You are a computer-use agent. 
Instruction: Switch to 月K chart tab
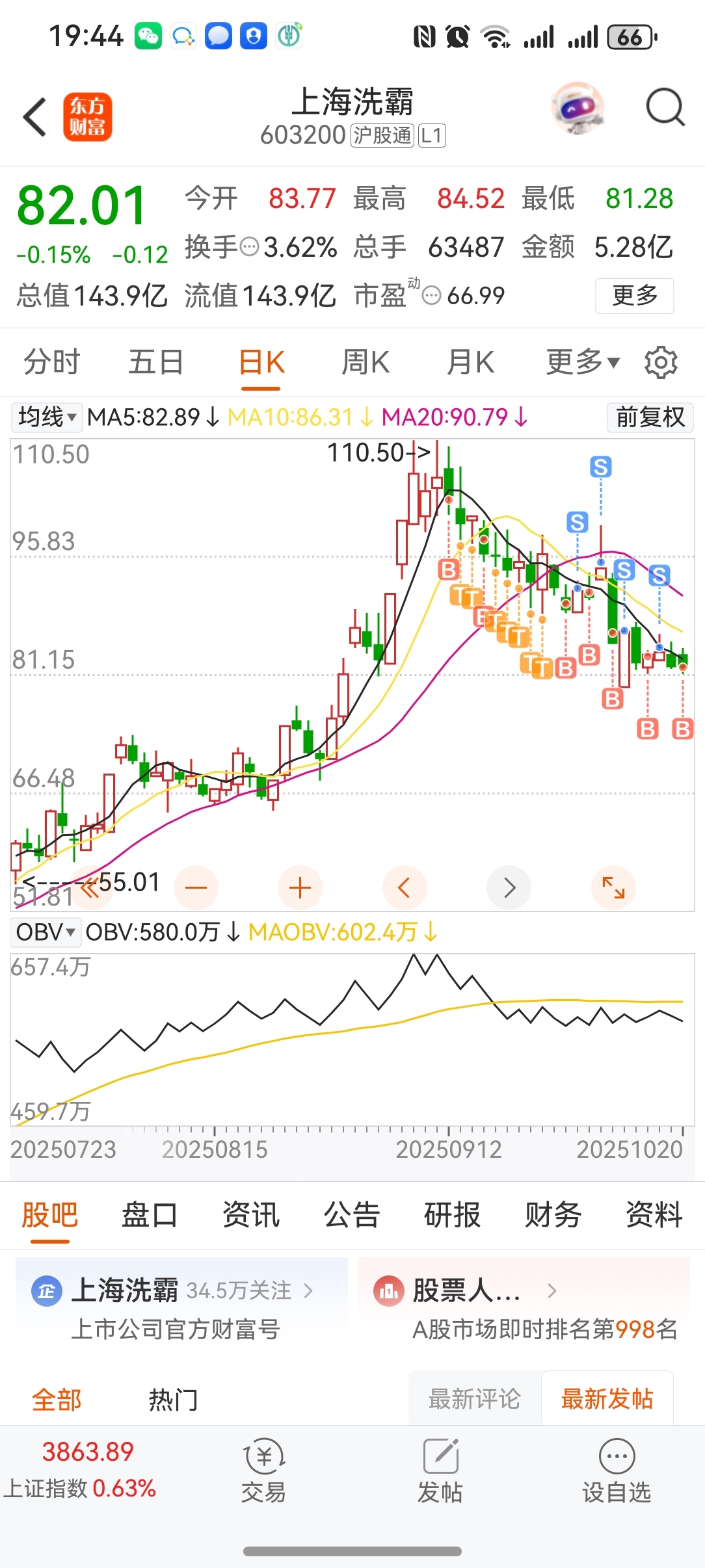click(x=470, y=362)
